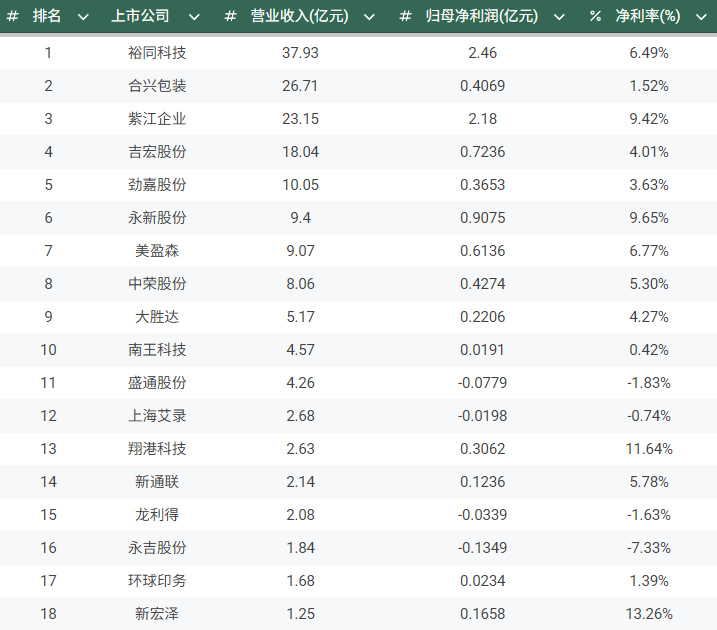Select net profit value 0.4069
717x630 pixels.
click(482, 86)
